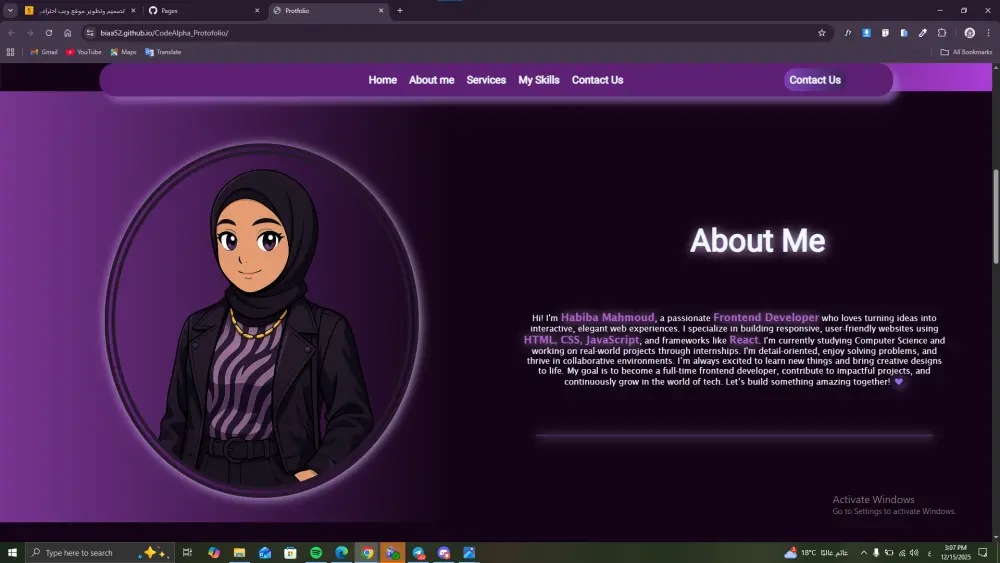The width and height of the screenshot is (1000, 563).
Task: Open File Explorer from the taskbar
Action: click(x=239, y=552)
